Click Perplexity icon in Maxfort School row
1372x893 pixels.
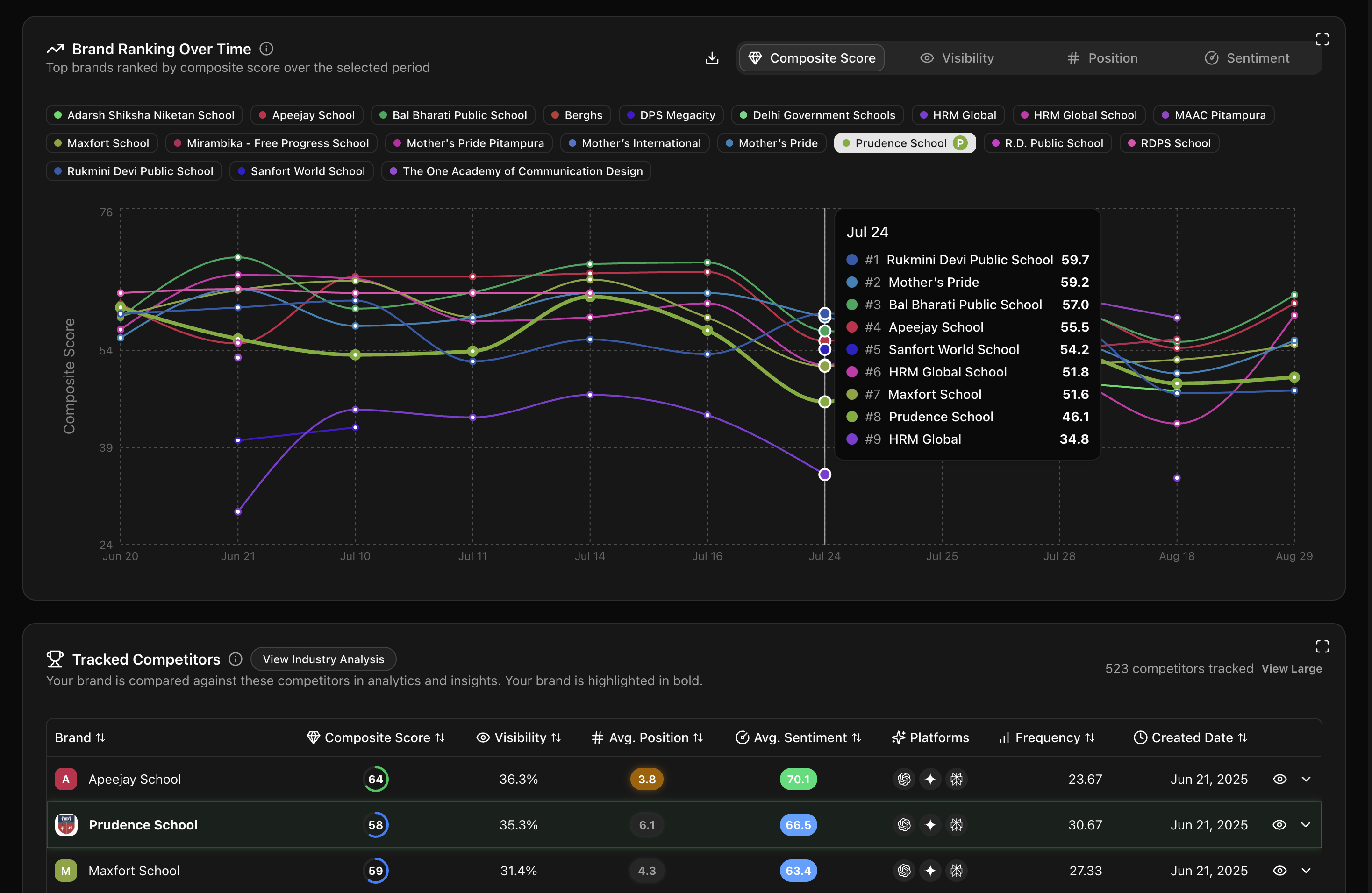[957, 871]
